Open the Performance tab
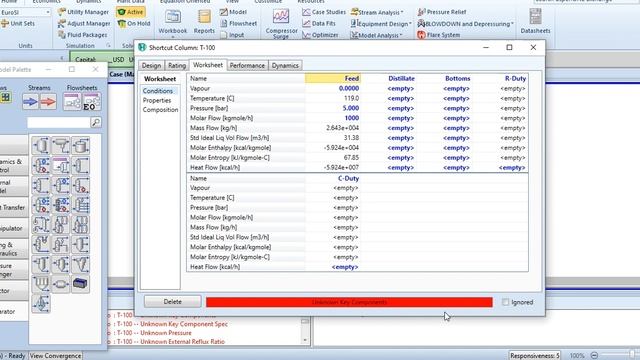This screenshot has height=360, width=640. (x=247, y=65)
